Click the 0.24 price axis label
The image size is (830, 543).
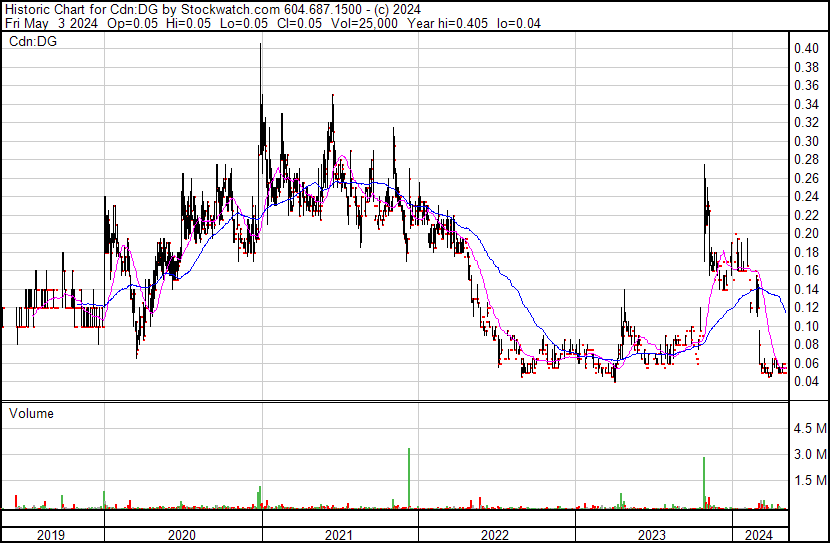pos(806,197)
